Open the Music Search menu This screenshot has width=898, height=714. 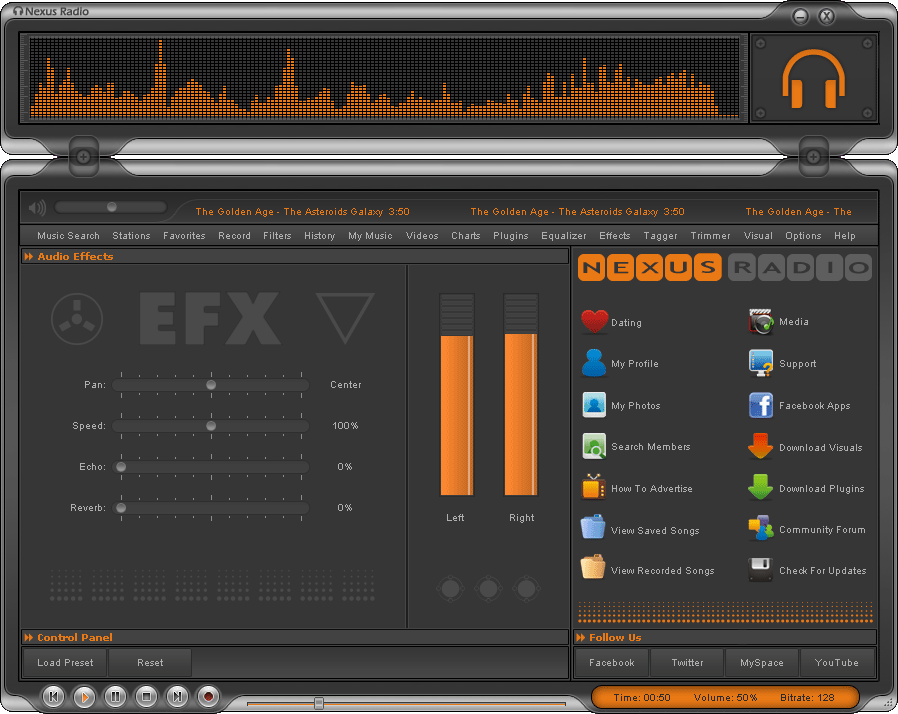(x=68, y=235)
